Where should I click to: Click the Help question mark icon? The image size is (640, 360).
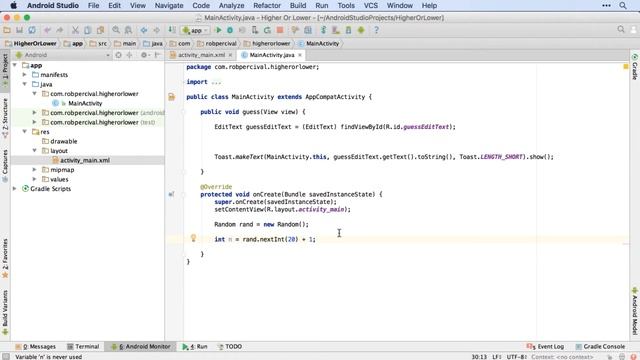coord(376,30)
